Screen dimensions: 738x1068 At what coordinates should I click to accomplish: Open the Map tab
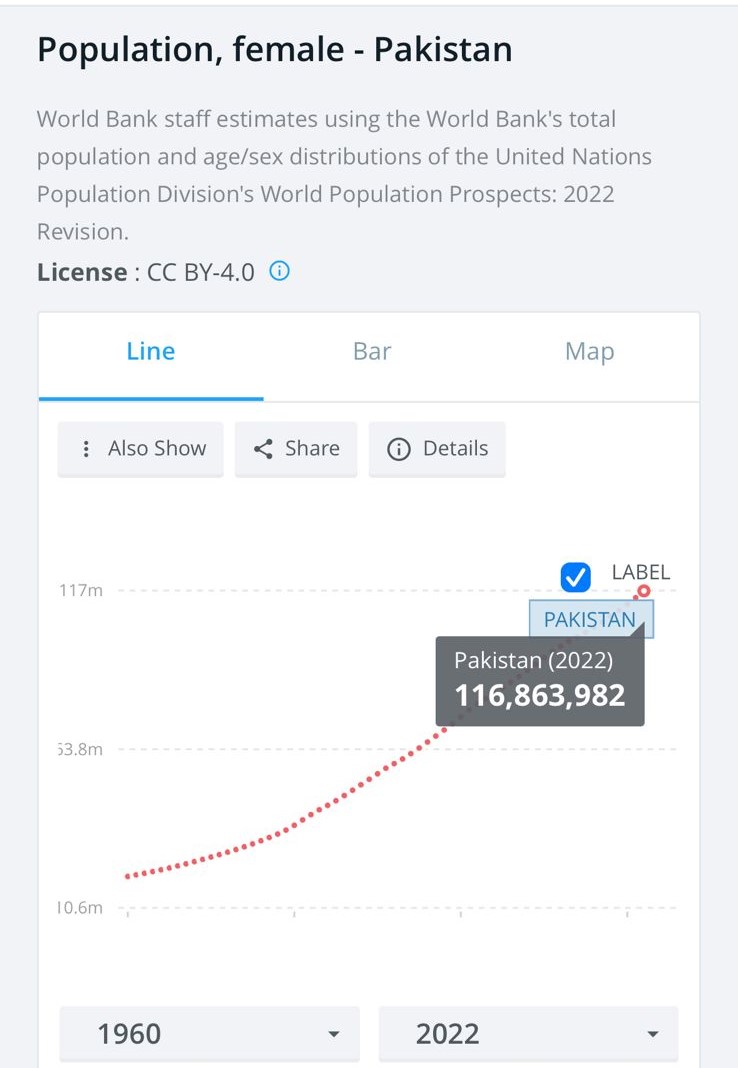point(589,352)
